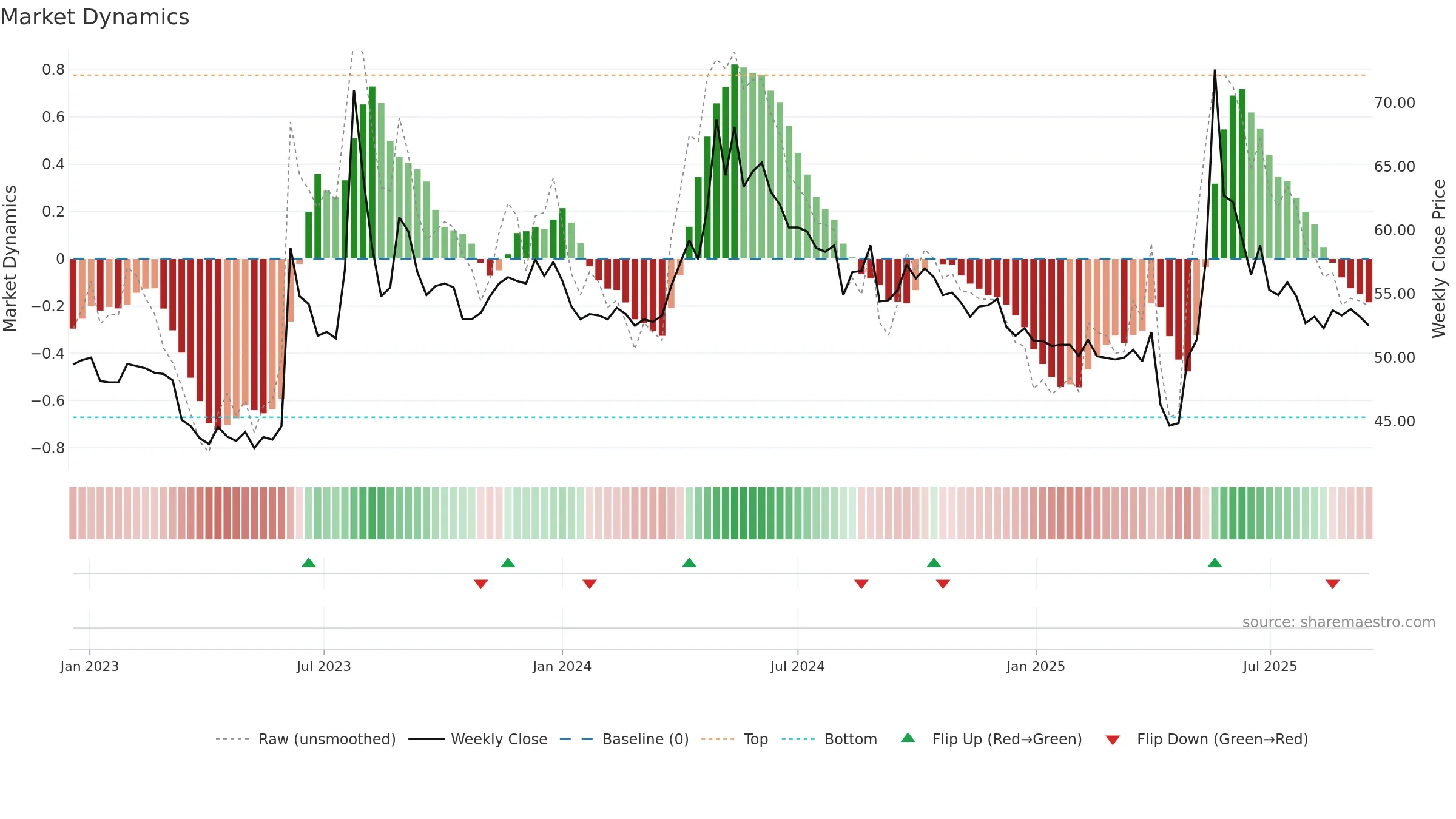Click the green Flip Up triangle icon in legend

908,738
